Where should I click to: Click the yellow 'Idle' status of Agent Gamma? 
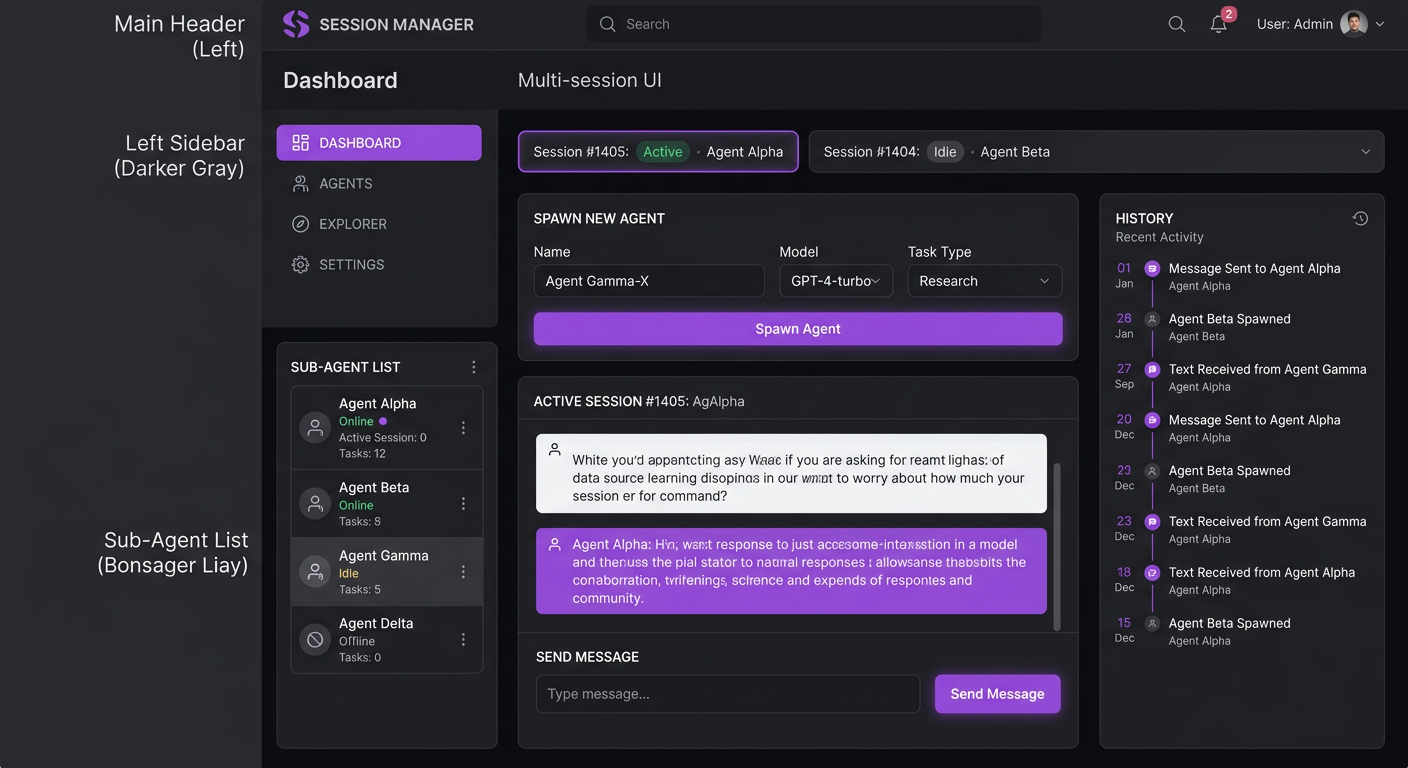(x=349, y=573)
